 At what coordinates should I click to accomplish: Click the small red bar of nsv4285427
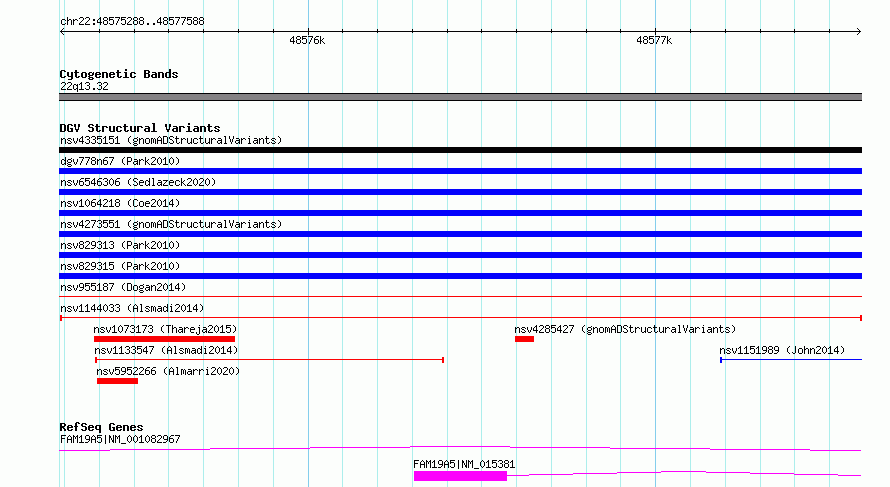click(524, 339)
